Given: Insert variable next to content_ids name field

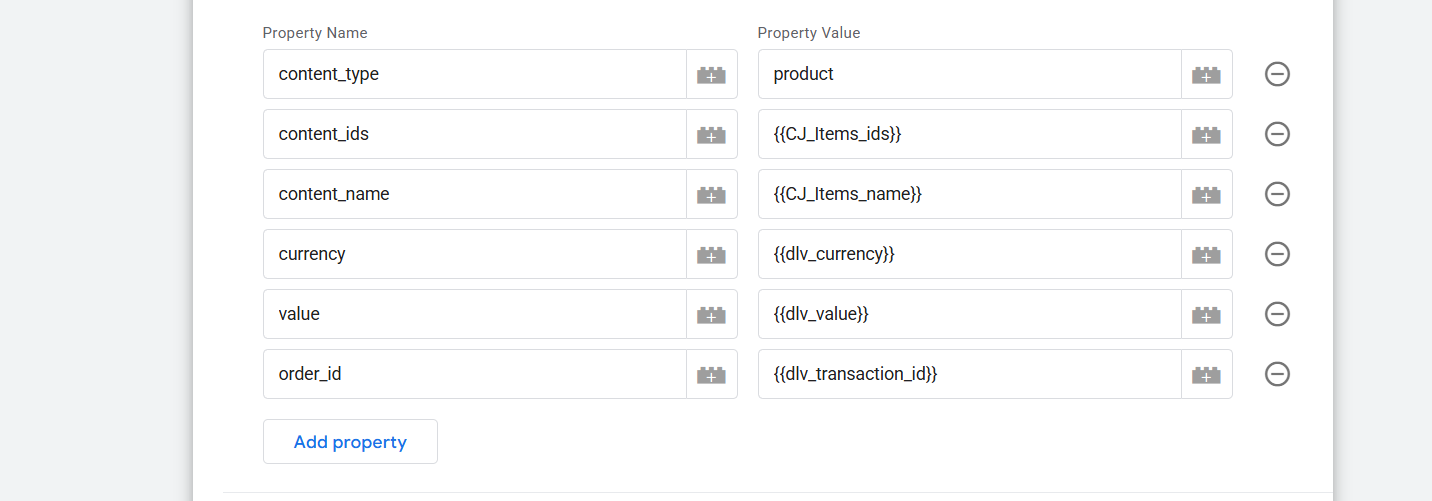Looking at the screenshot, I should [711, 134].
